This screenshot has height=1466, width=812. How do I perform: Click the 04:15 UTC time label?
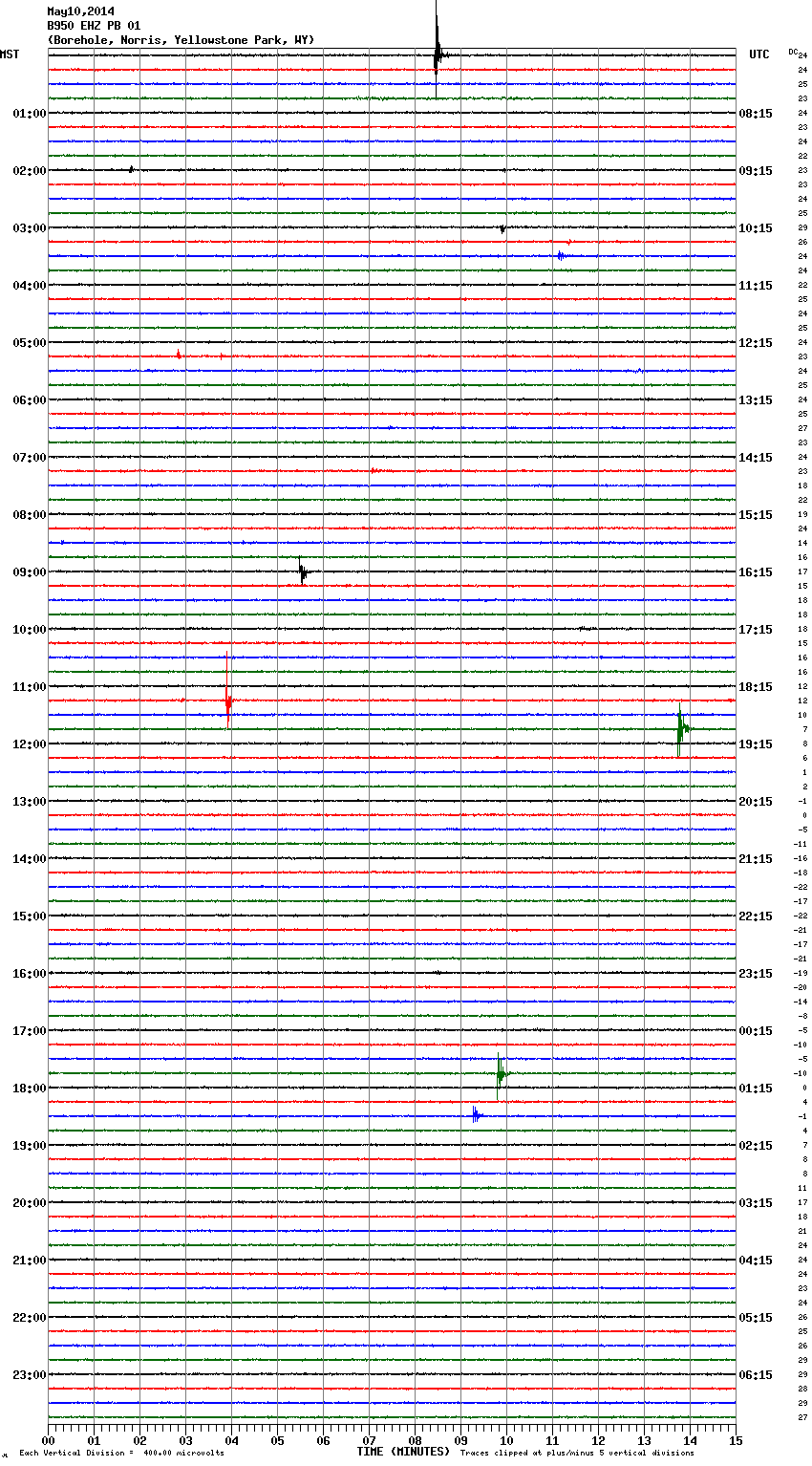pyautogui.click(x=756, y=1261)
